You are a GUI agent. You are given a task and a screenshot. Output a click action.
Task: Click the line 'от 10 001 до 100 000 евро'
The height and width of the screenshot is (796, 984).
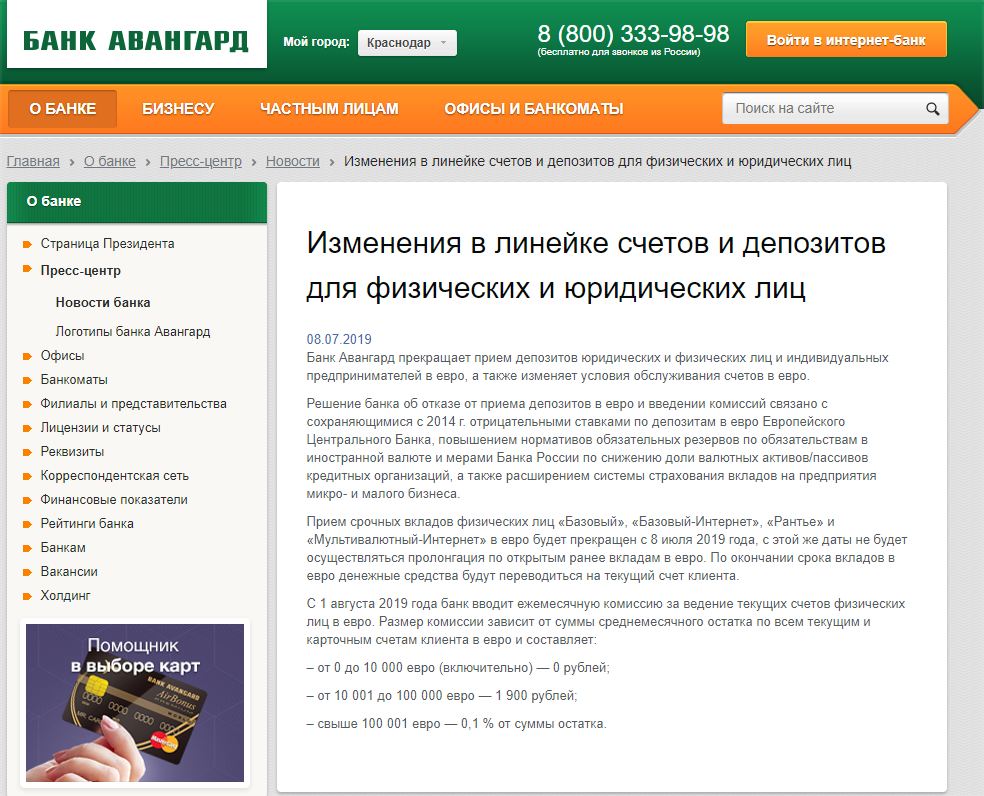click(x=442, y=696)
